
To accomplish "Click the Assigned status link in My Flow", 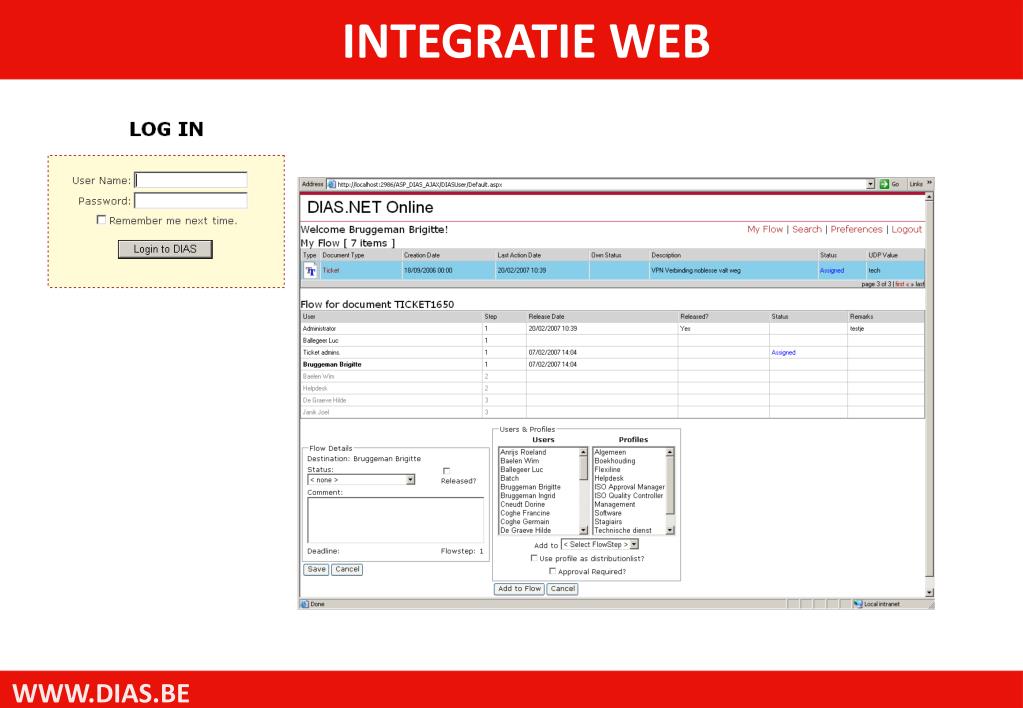I will 831,271.
